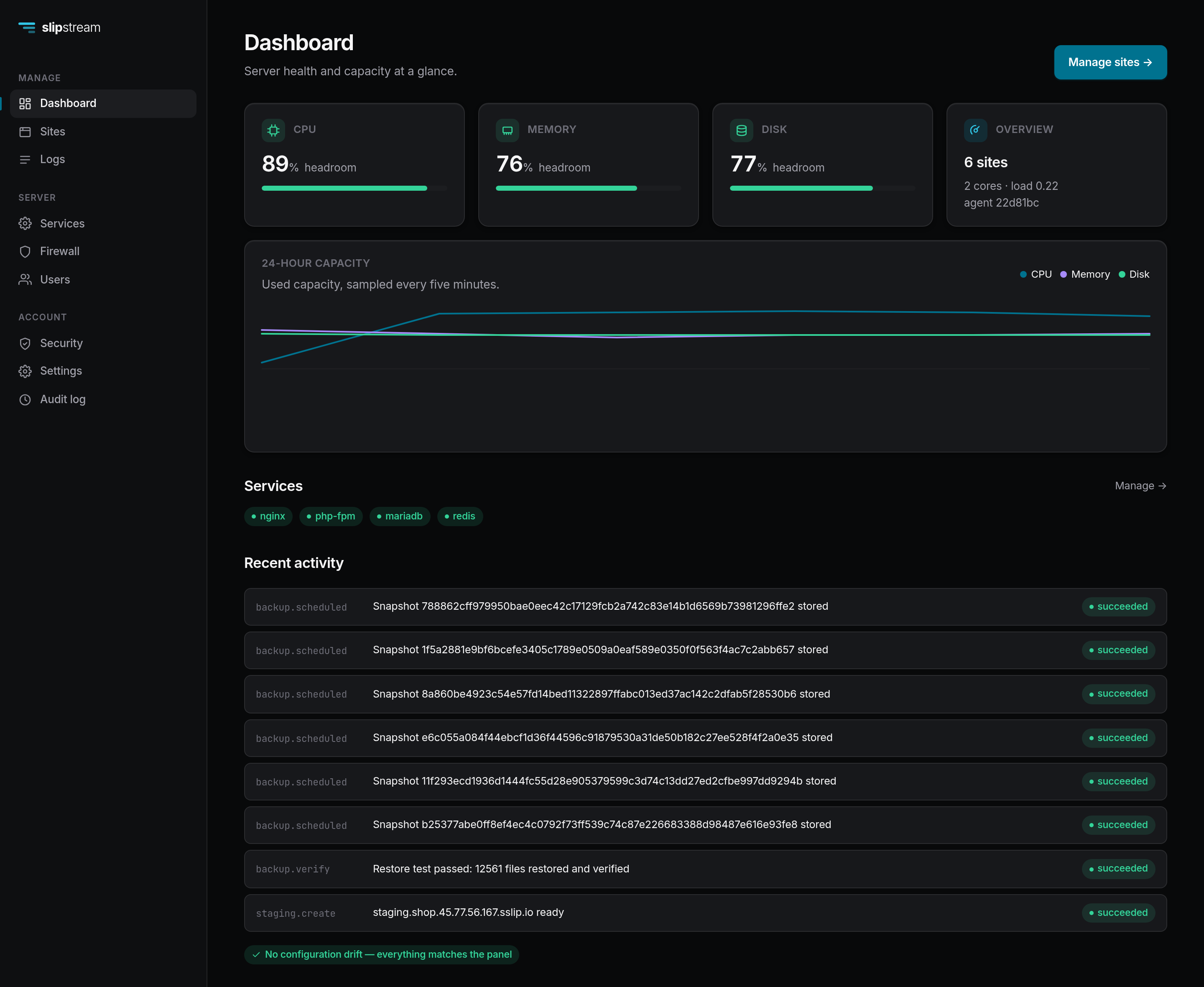Click the CPU chip icon on card
The image size is (1204, 987).
(x=273, y=130)
